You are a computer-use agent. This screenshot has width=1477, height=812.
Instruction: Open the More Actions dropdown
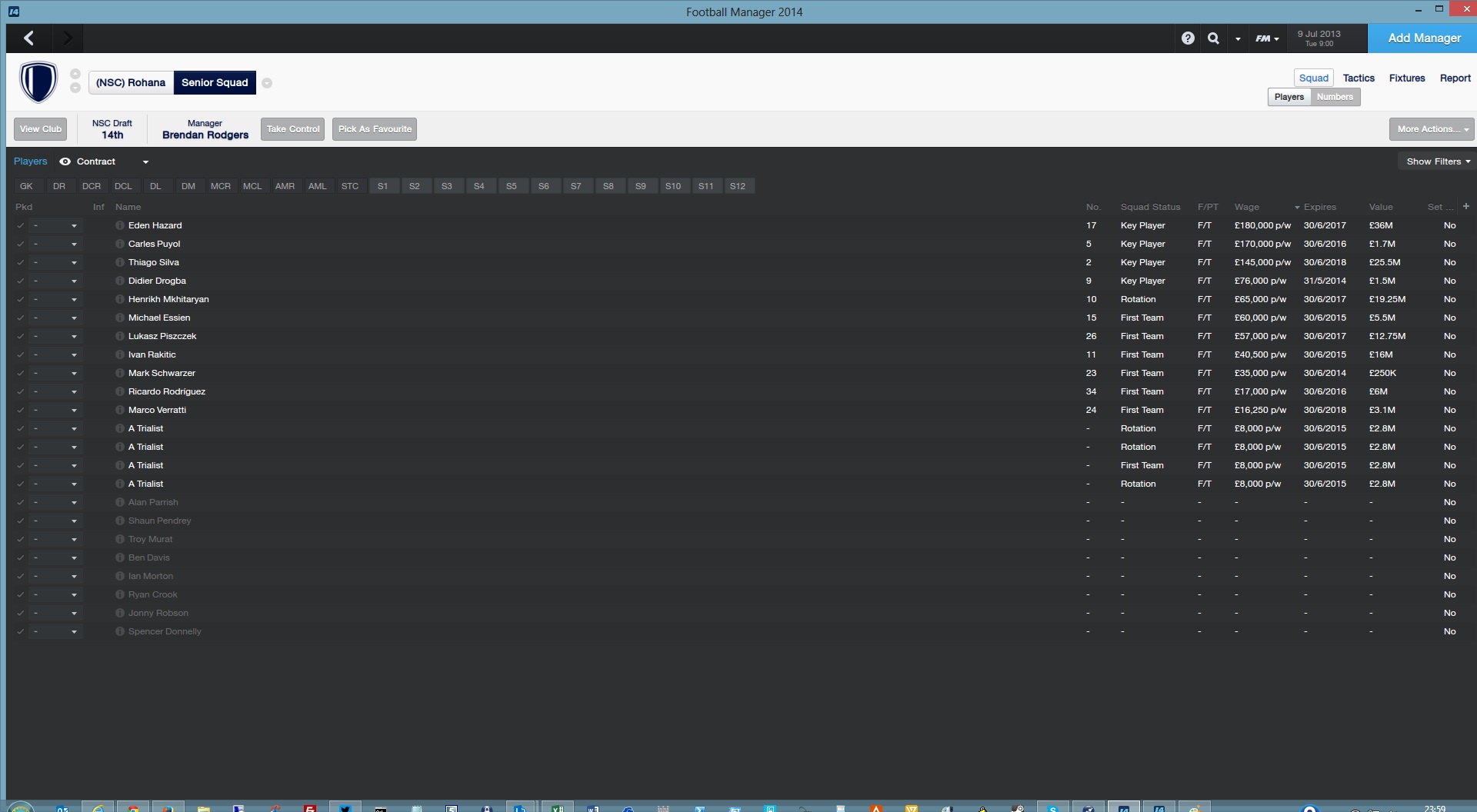pyautogui.click(x=1432, y=129)
